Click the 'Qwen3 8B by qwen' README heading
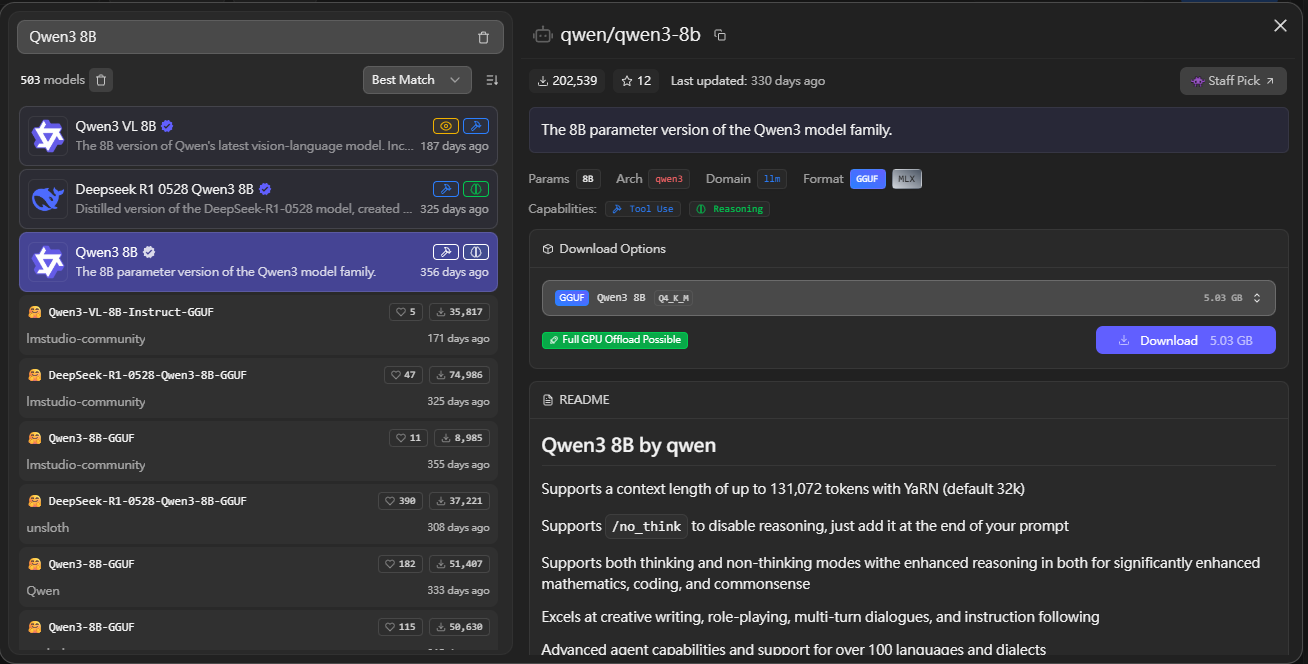 pos(629,445)
